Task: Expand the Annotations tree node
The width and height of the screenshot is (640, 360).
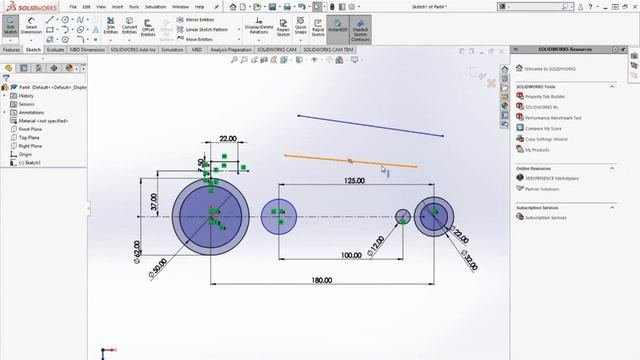Action: tap(4, 112)
